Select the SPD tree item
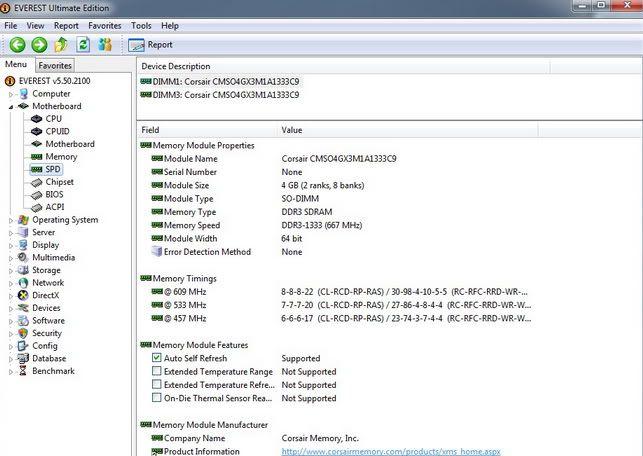The width and height of the screenshot is (643, 456). [53, 169]
